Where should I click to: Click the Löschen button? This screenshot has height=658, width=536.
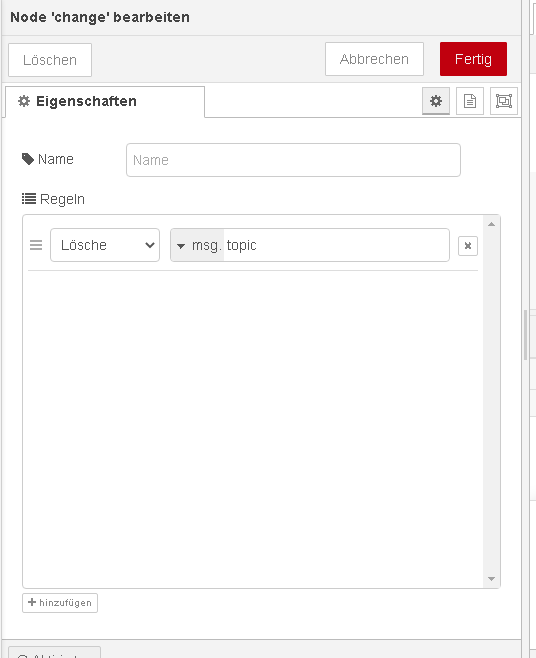point(50,60)
